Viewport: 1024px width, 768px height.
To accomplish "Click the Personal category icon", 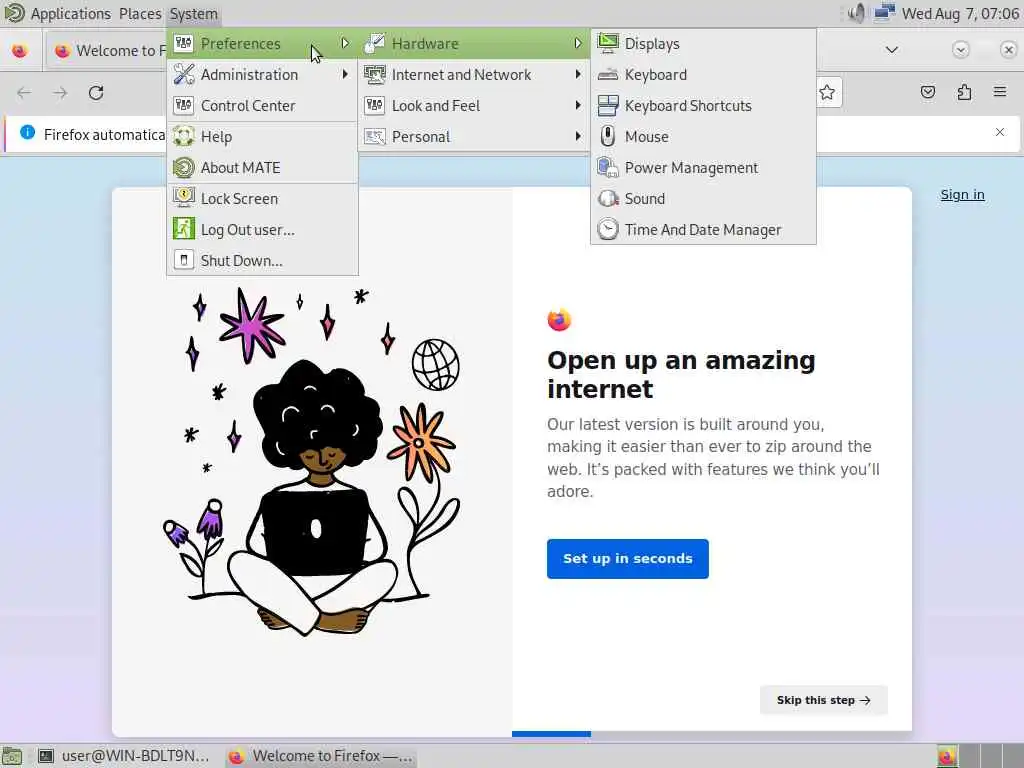I will 375,136.
